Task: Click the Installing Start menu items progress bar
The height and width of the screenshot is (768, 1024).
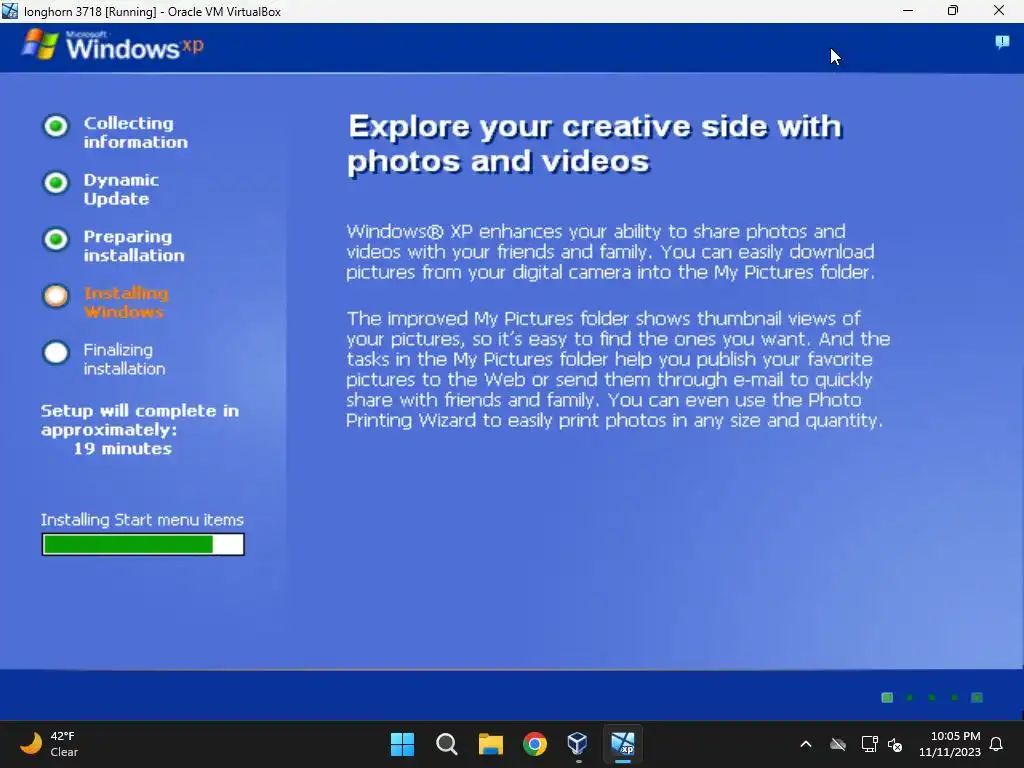Action: coord(143,544)
